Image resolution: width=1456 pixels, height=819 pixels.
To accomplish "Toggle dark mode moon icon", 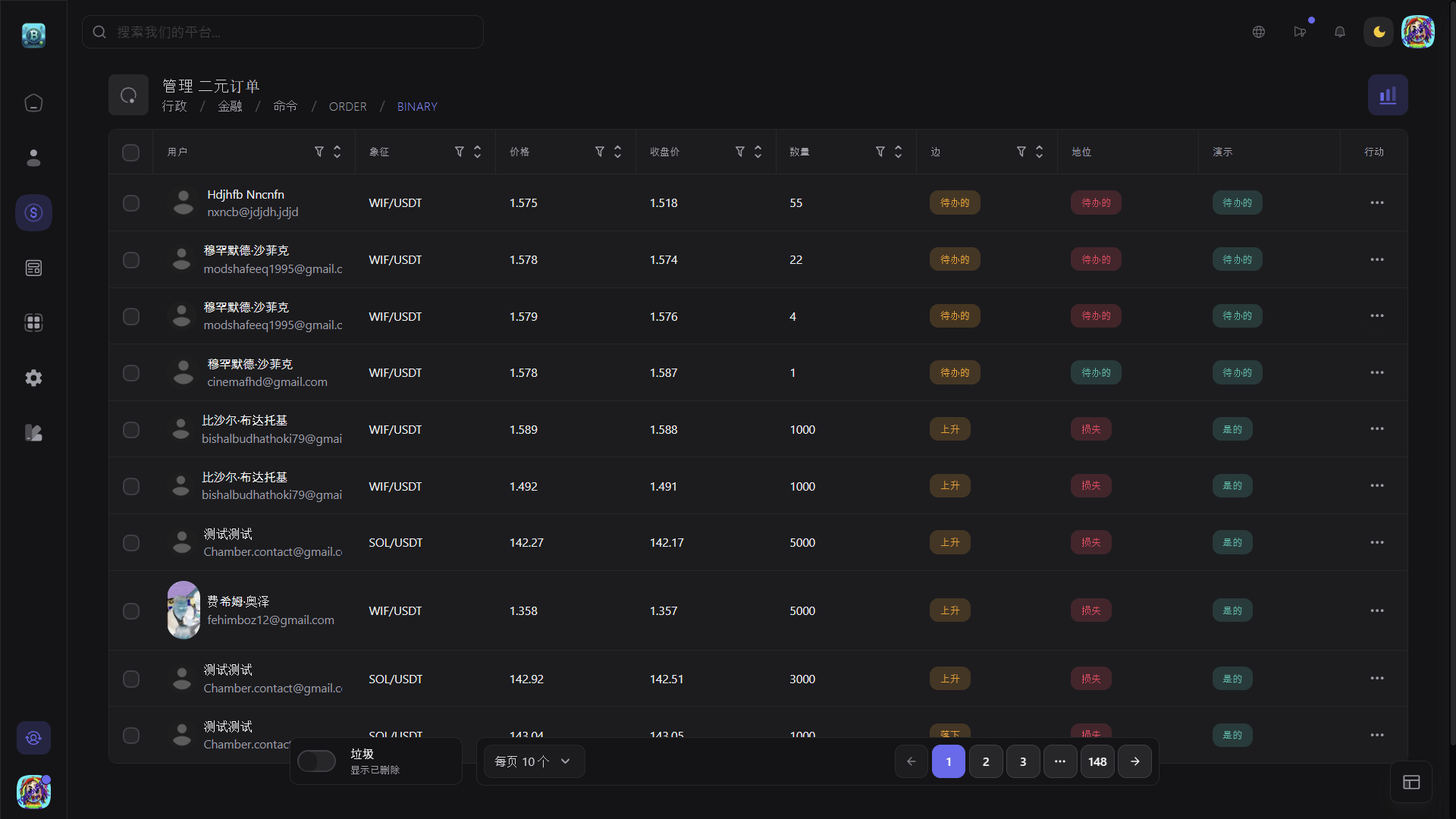I will click(x=1379, y=32).
